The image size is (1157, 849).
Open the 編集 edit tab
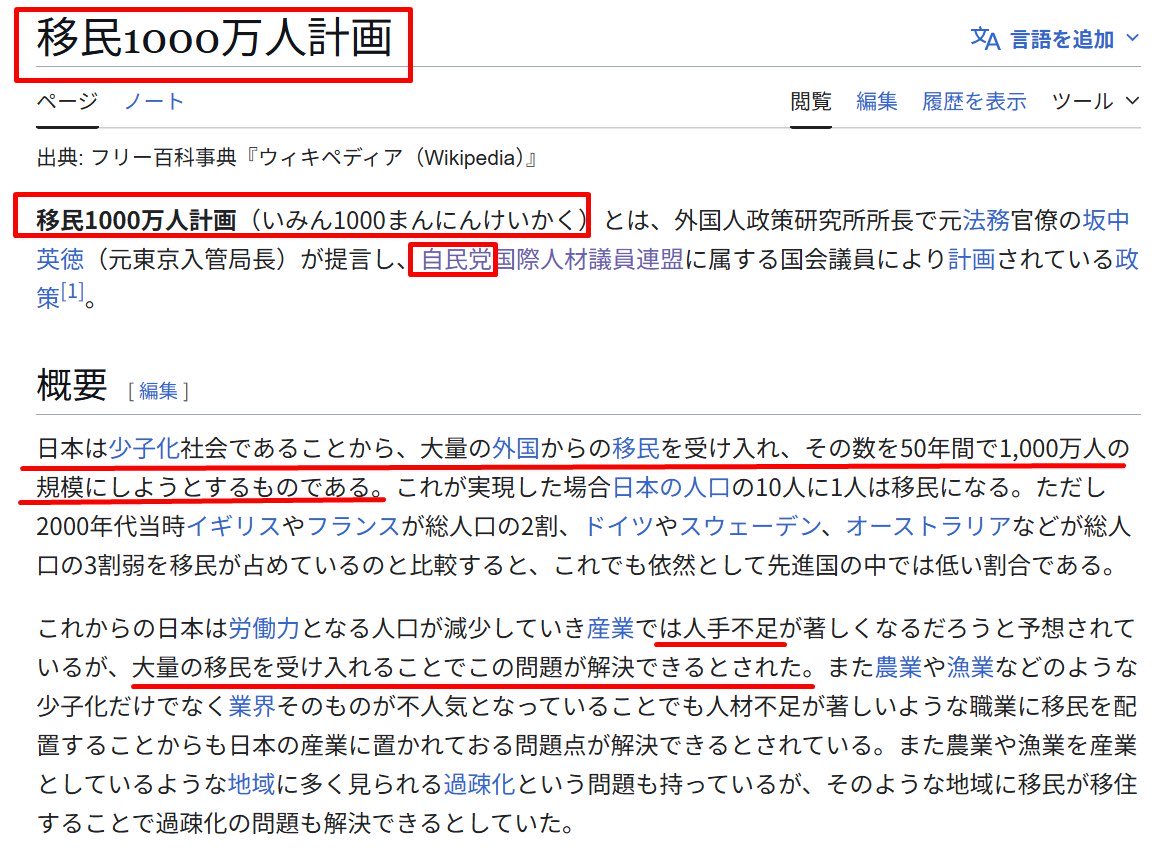[876, 101]
